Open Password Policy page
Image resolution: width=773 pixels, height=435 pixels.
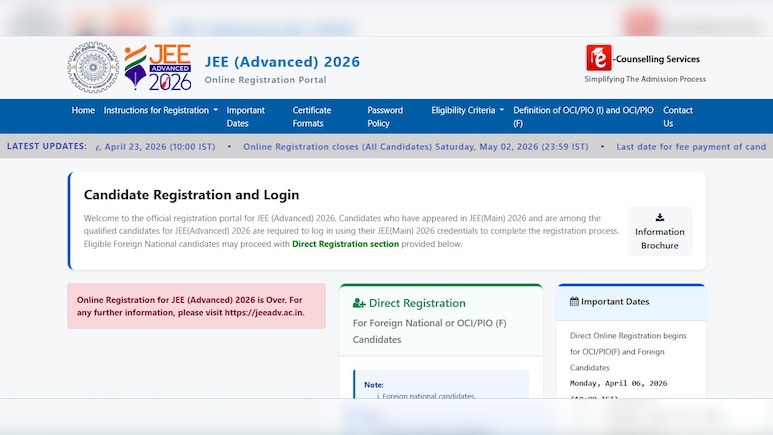[x=385, y=116]
